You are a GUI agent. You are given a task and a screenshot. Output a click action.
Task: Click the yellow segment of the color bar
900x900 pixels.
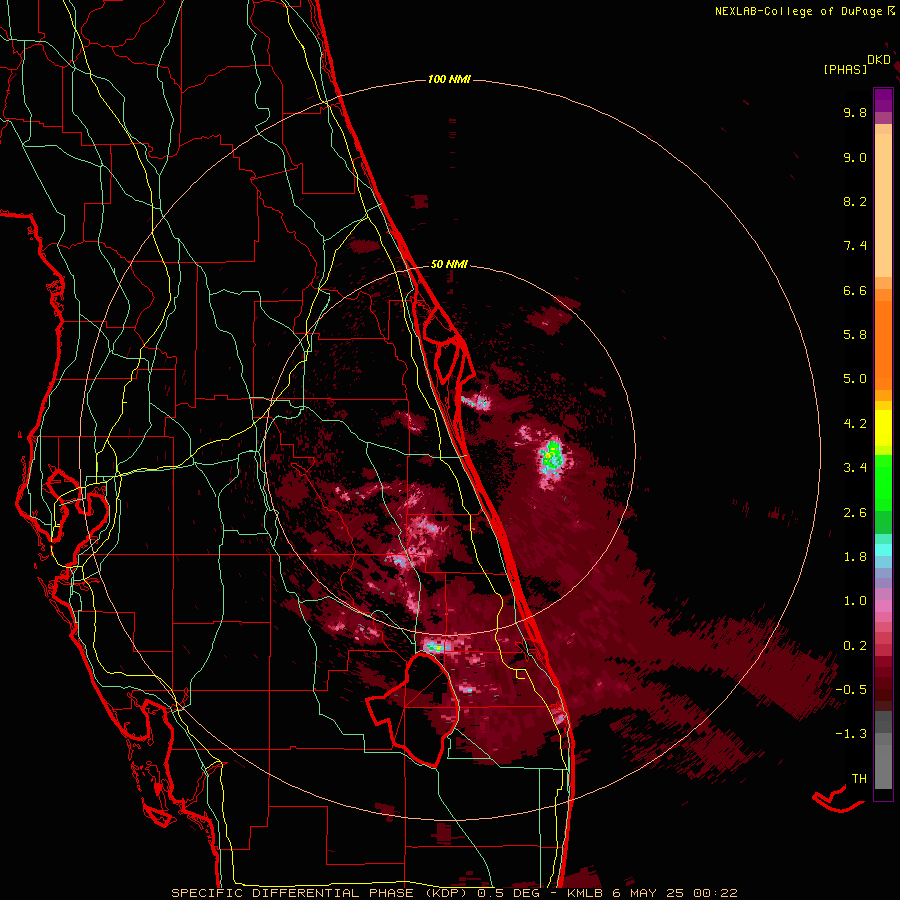[x=883, y=428]
